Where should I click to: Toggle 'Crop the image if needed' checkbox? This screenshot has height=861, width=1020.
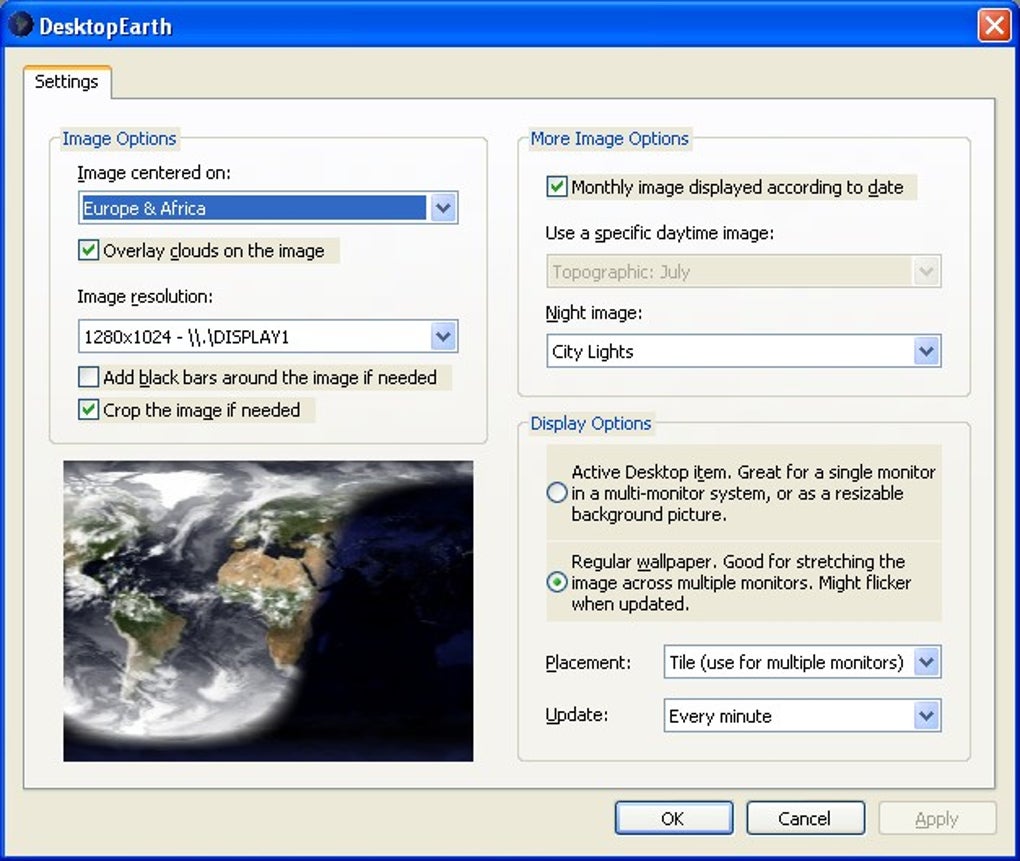tap(88, 410)
